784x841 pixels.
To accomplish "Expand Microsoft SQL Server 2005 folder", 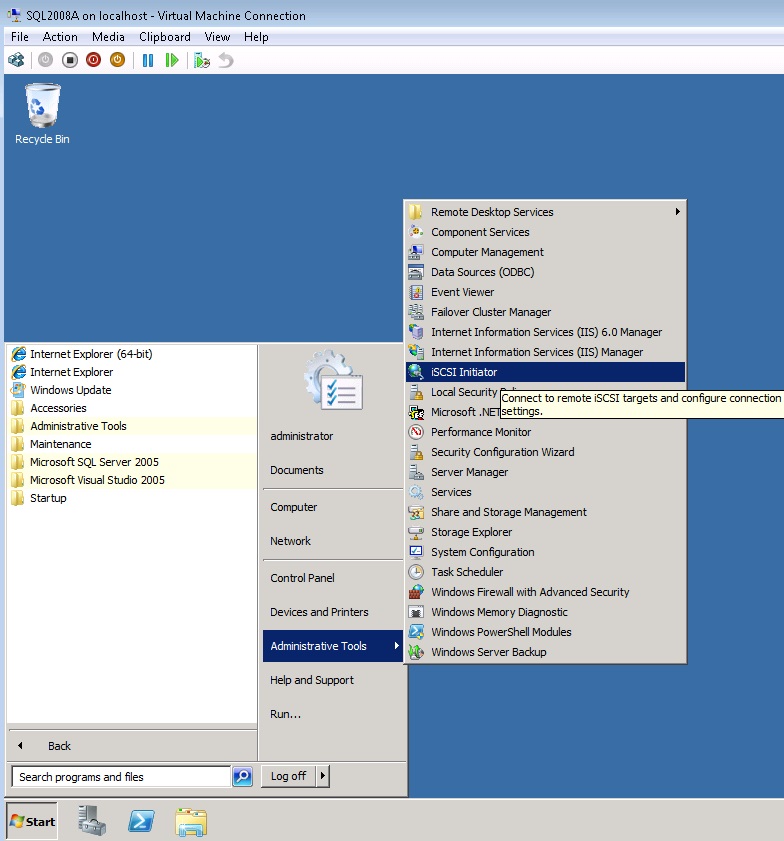I will (133, 462).
